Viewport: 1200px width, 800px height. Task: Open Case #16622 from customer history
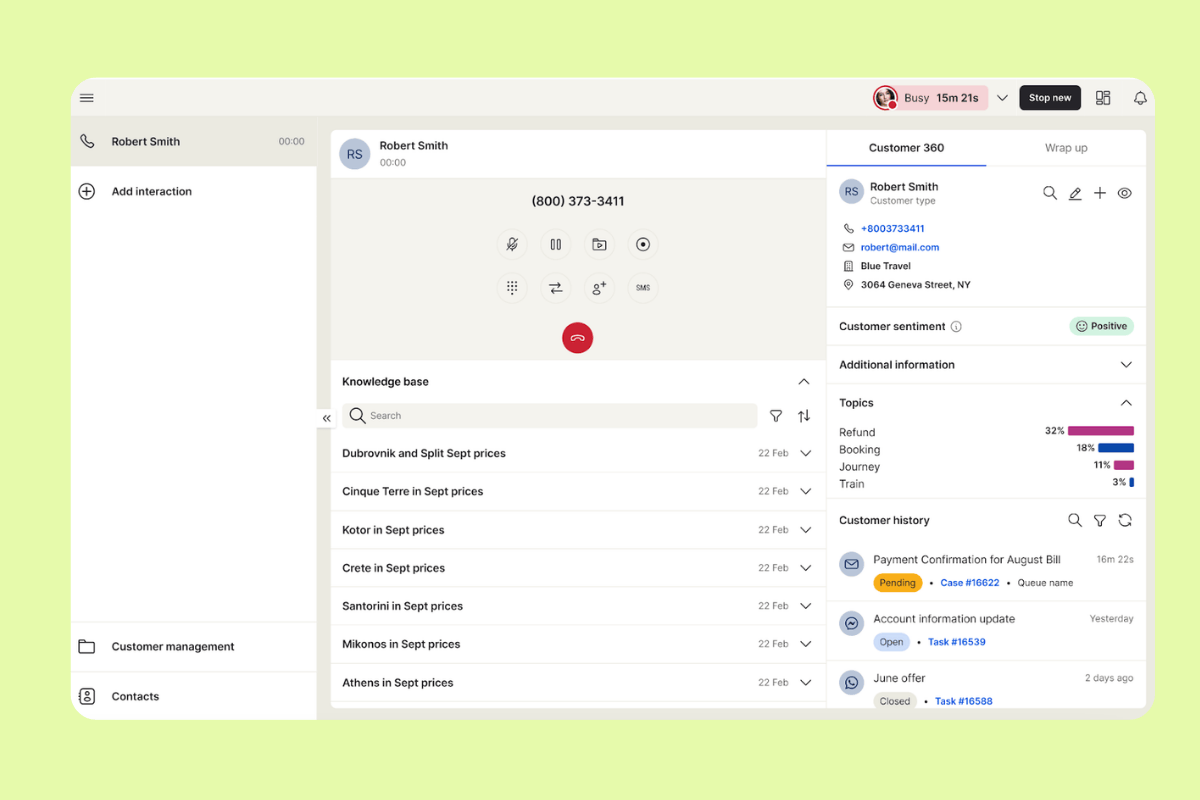coord(969,582)
